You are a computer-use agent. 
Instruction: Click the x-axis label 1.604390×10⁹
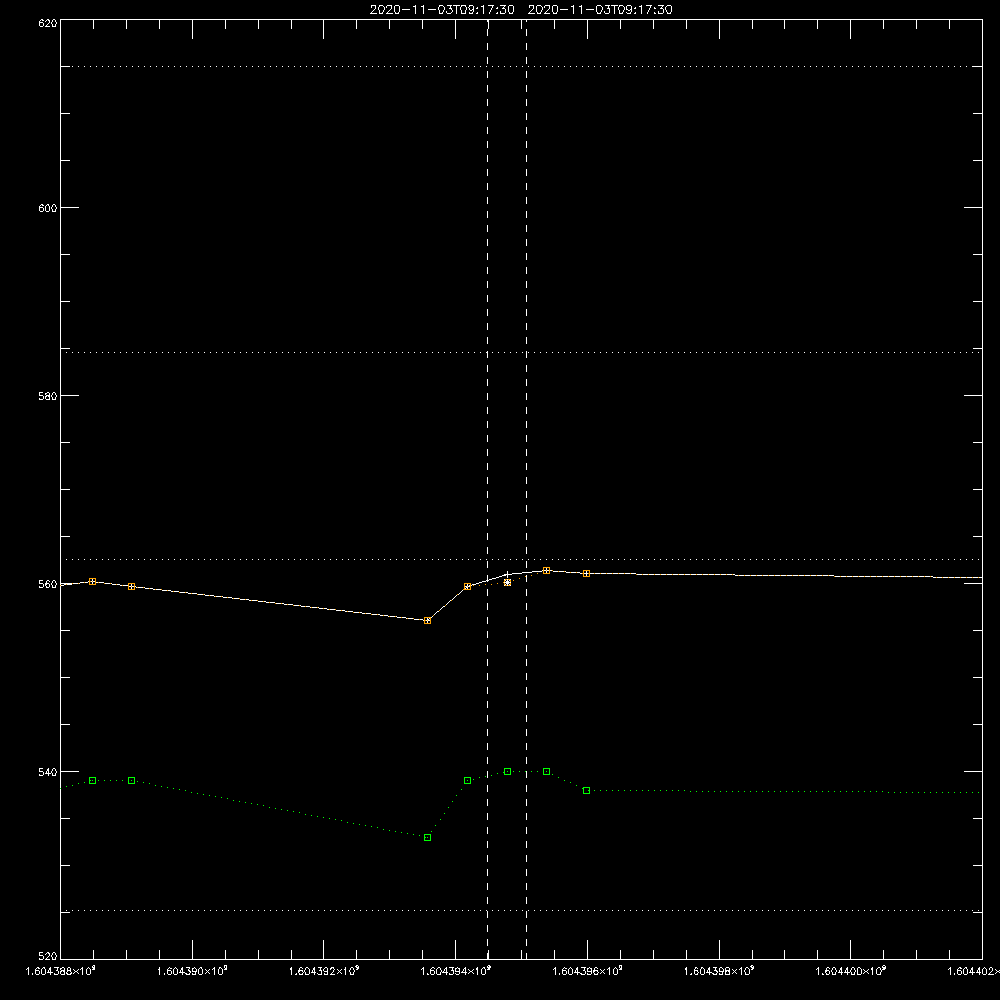pyautogui.click(x=192, y=971)
